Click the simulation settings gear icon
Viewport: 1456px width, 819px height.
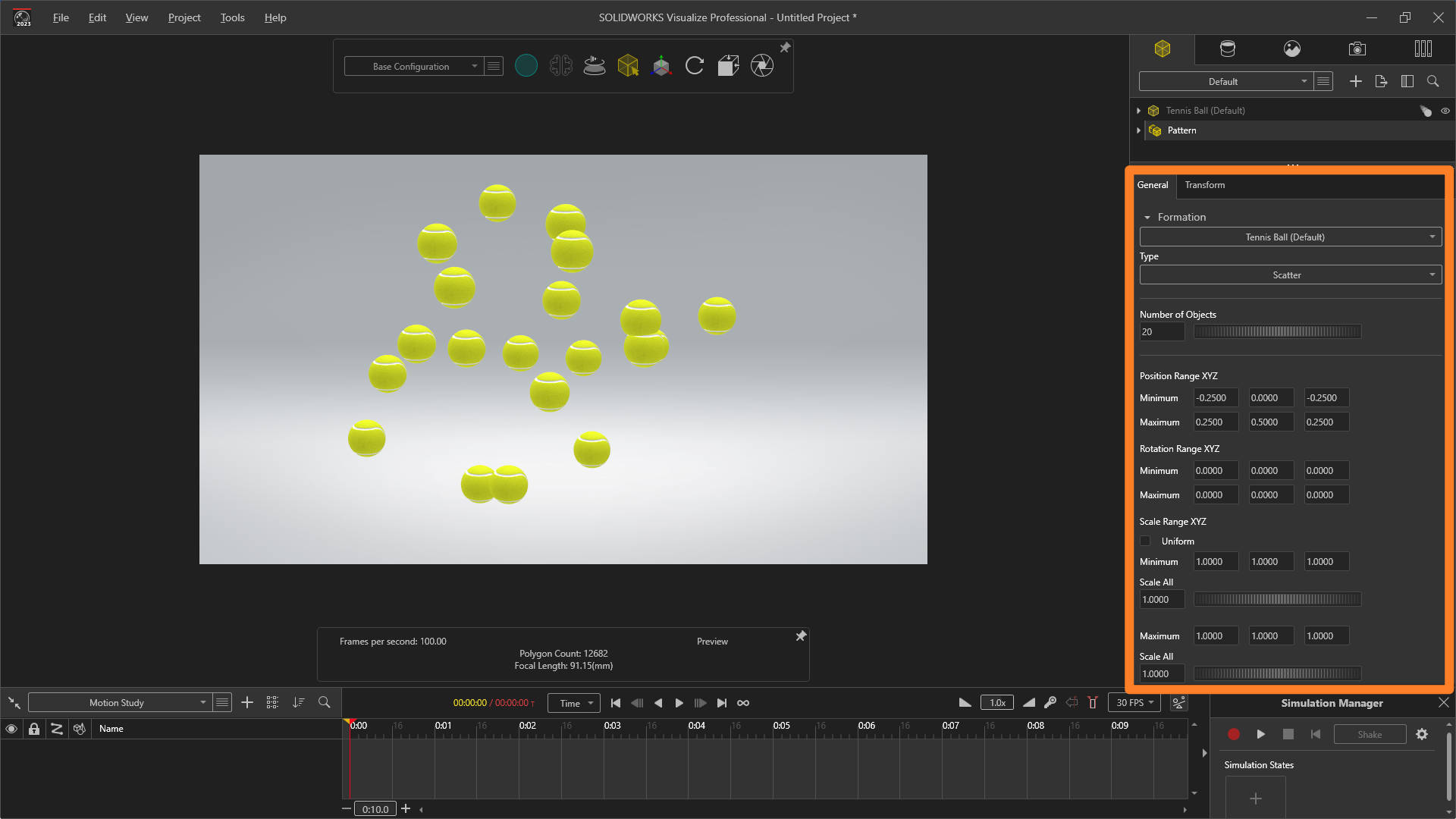tap(1422, 734)
